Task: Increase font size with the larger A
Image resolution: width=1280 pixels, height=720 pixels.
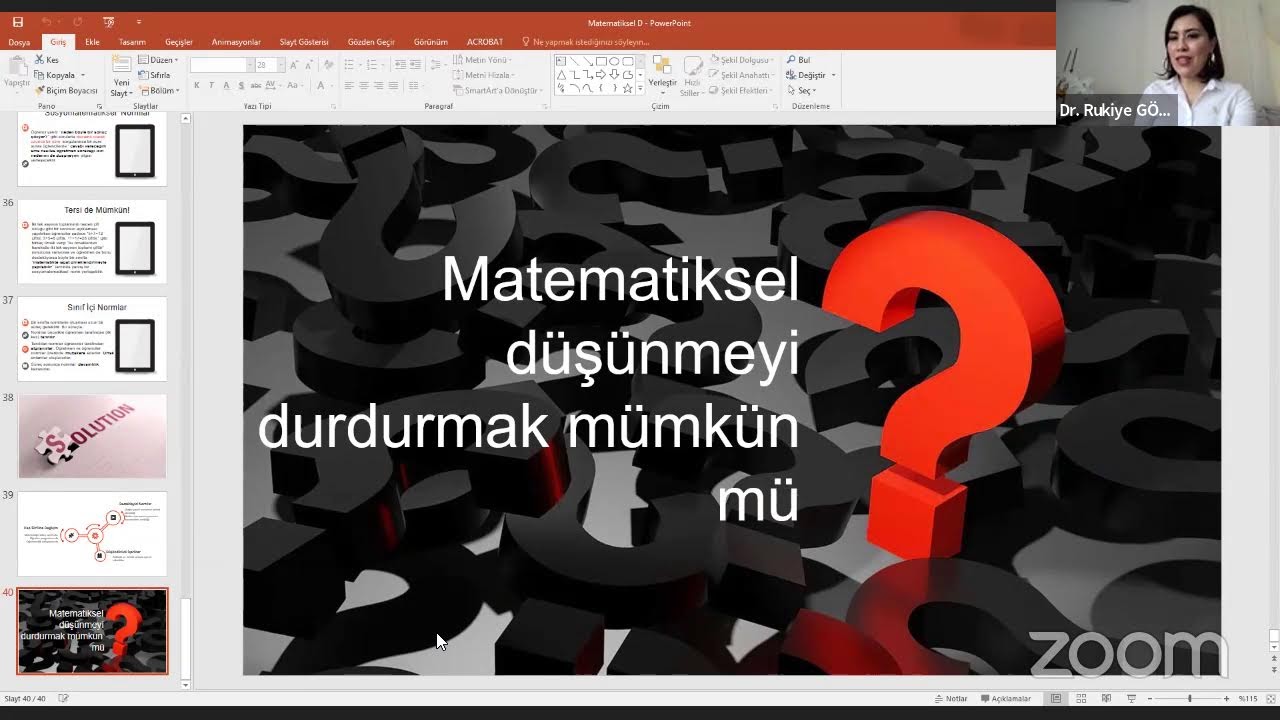Action: point(295,65)
